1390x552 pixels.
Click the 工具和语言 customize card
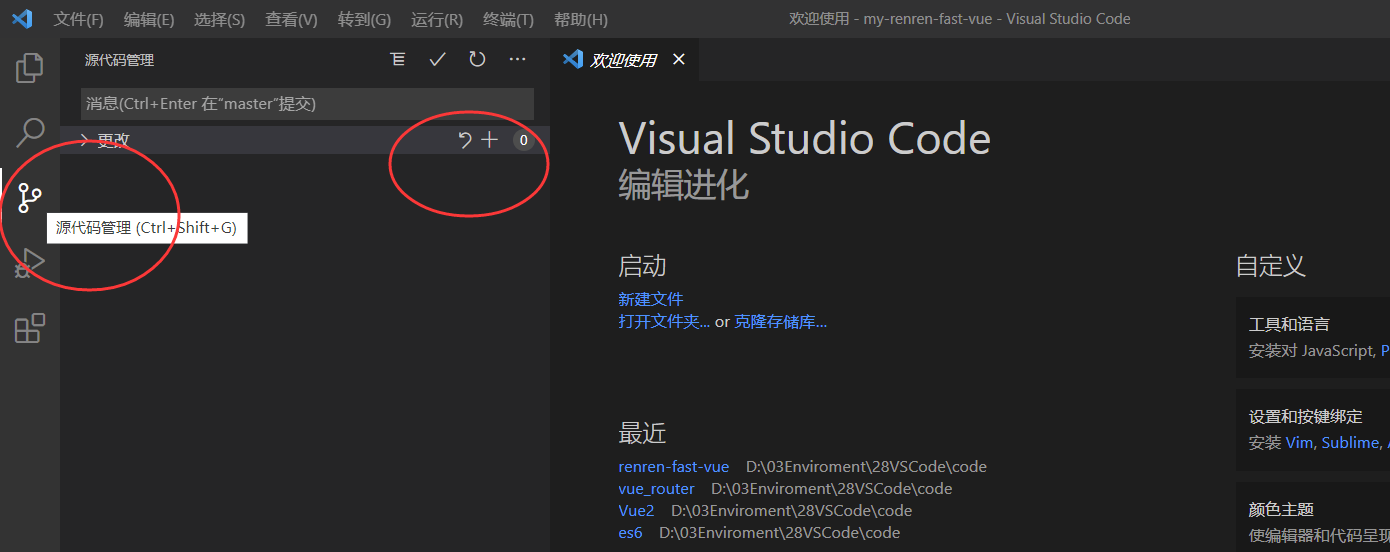point(1313,337)
